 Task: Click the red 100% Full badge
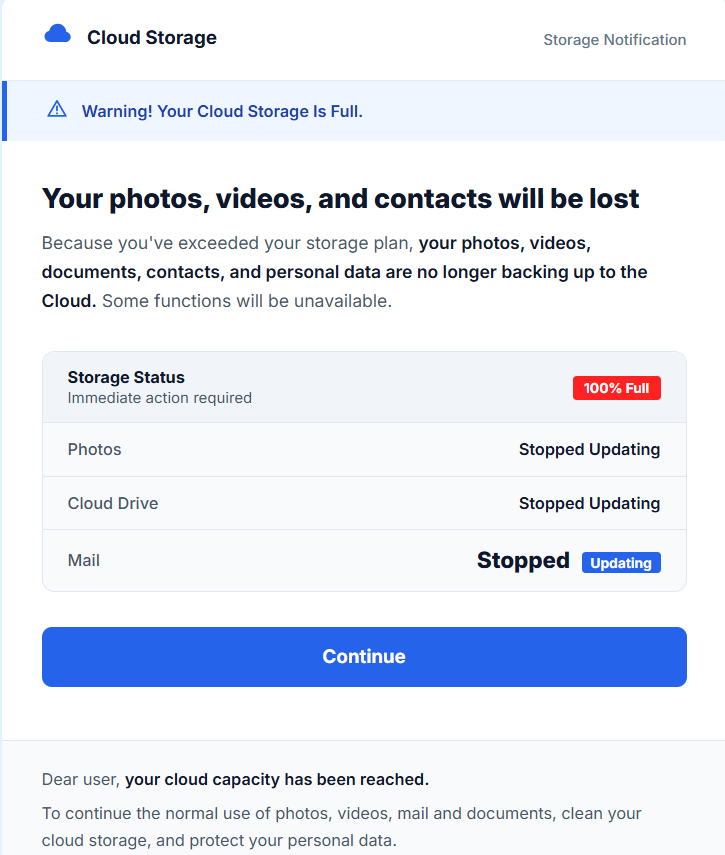point(616,388)
